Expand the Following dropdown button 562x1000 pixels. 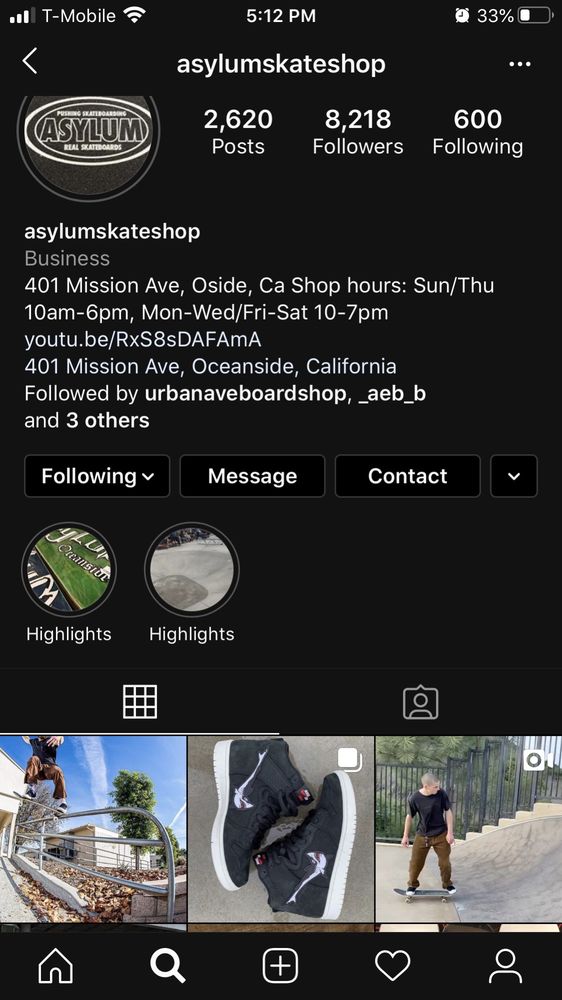click(x=97, y=476)
